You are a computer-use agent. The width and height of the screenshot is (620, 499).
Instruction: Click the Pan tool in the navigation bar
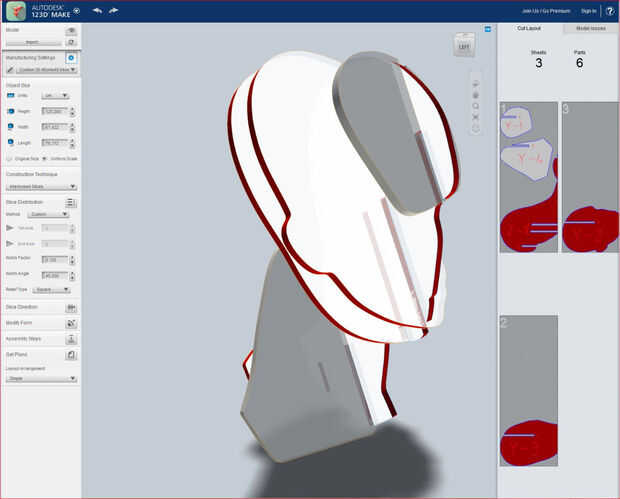pyautogui.click(x=476, y=95)
